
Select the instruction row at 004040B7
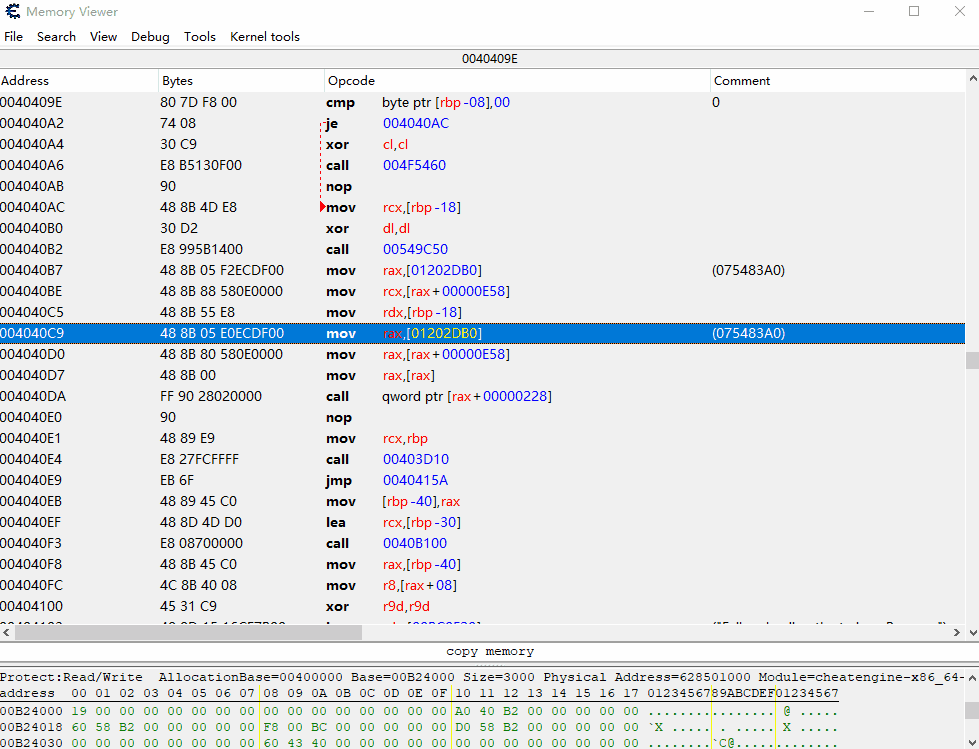pos(400,270)
